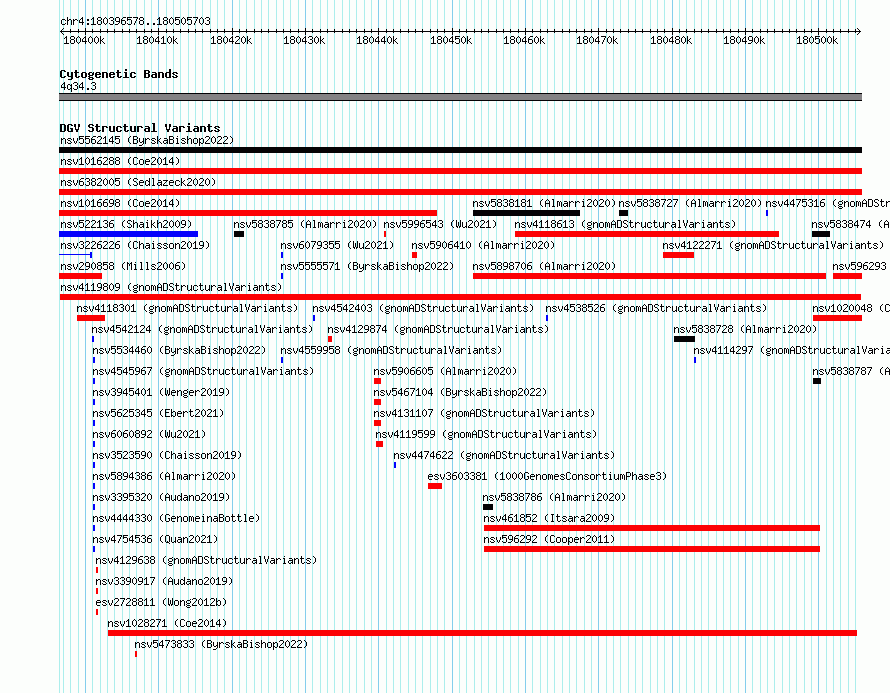This screenshot has width=890, height=693.
Task: Open the nsv4129638 gnomAD variant label
Action: coord(206,560)
